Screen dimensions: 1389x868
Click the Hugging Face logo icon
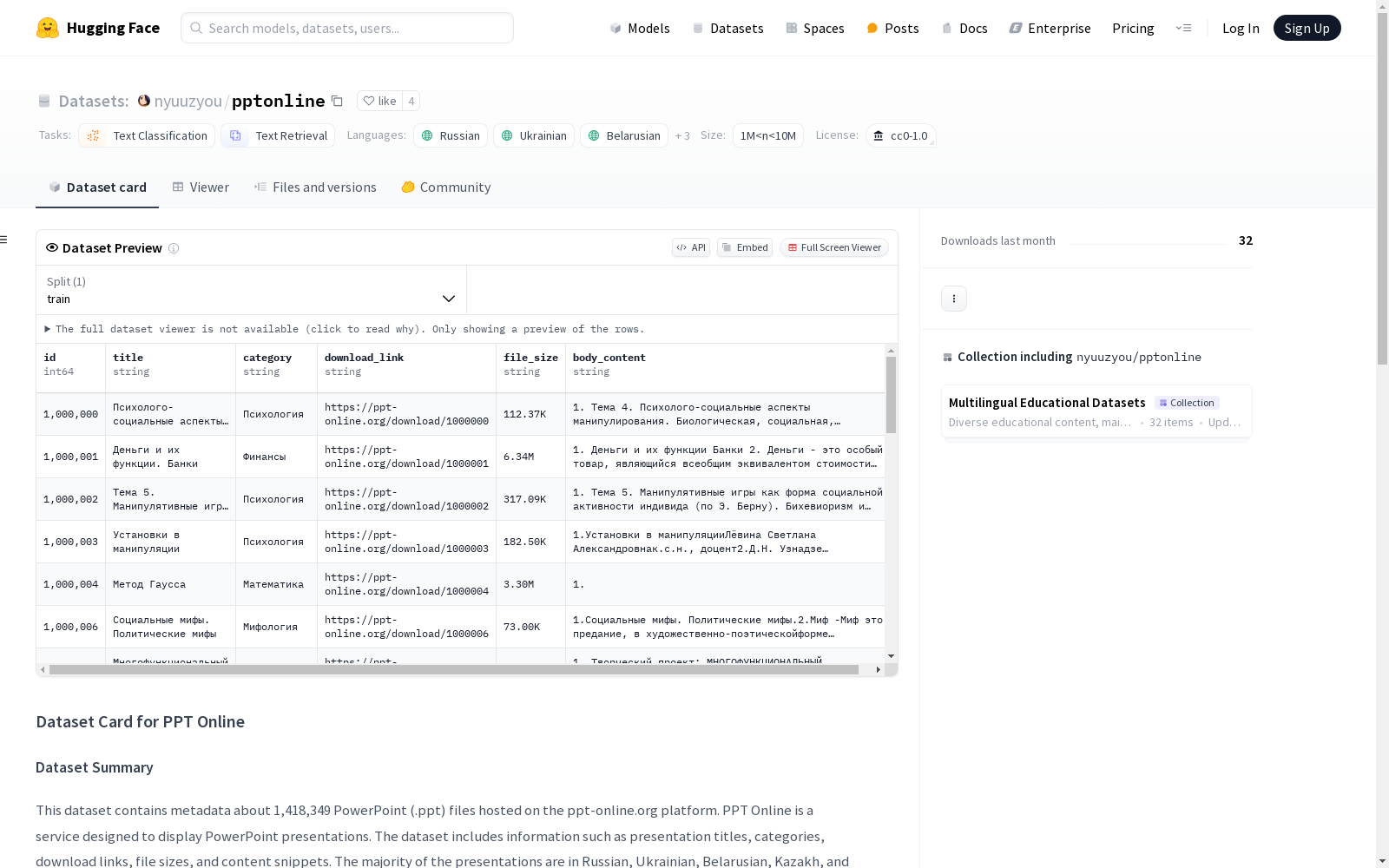(x=48, y=28)
